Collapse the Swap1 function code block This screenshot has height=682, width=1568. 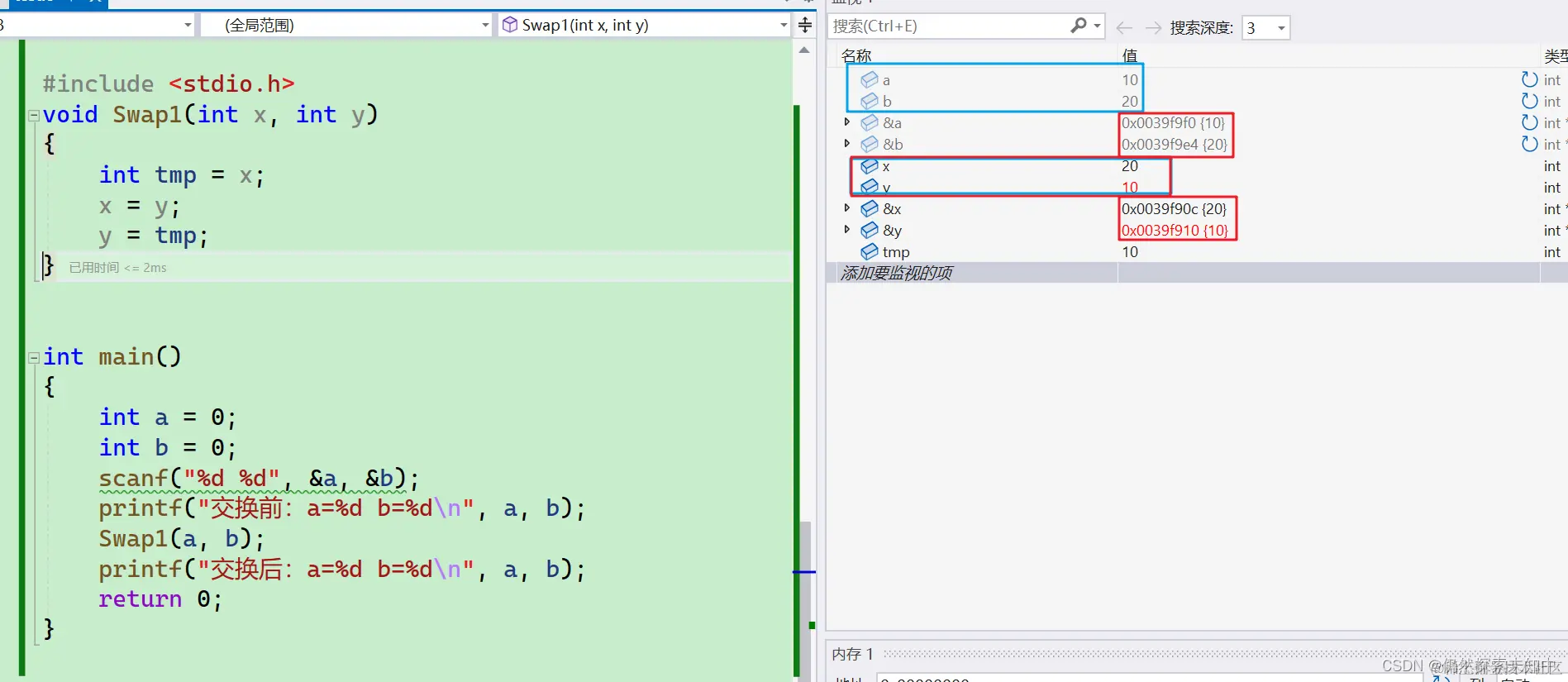[x=34, y=116]
